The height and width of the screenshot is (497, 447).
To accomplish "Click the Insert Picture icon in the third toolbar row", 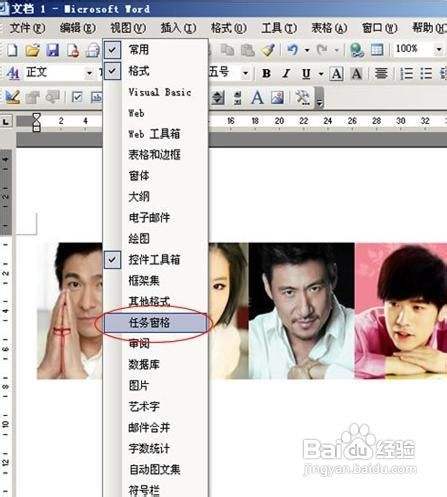I will (277, 98).
